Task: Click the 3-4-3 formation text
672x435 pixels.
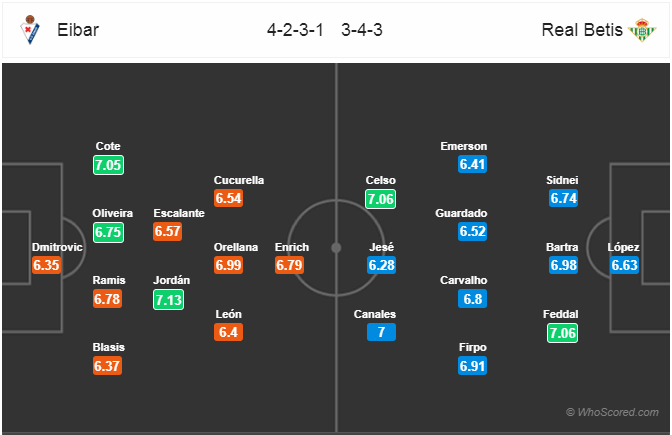Action: 362,30
